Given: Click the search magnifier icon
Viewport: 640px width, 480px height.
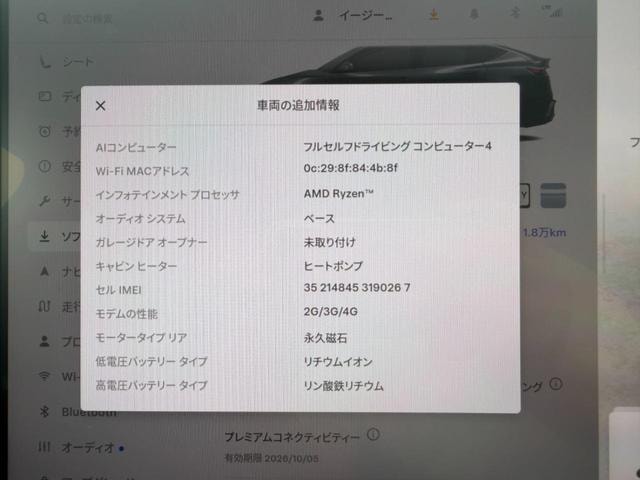Looking at the screenshot, I should [42, 18].
